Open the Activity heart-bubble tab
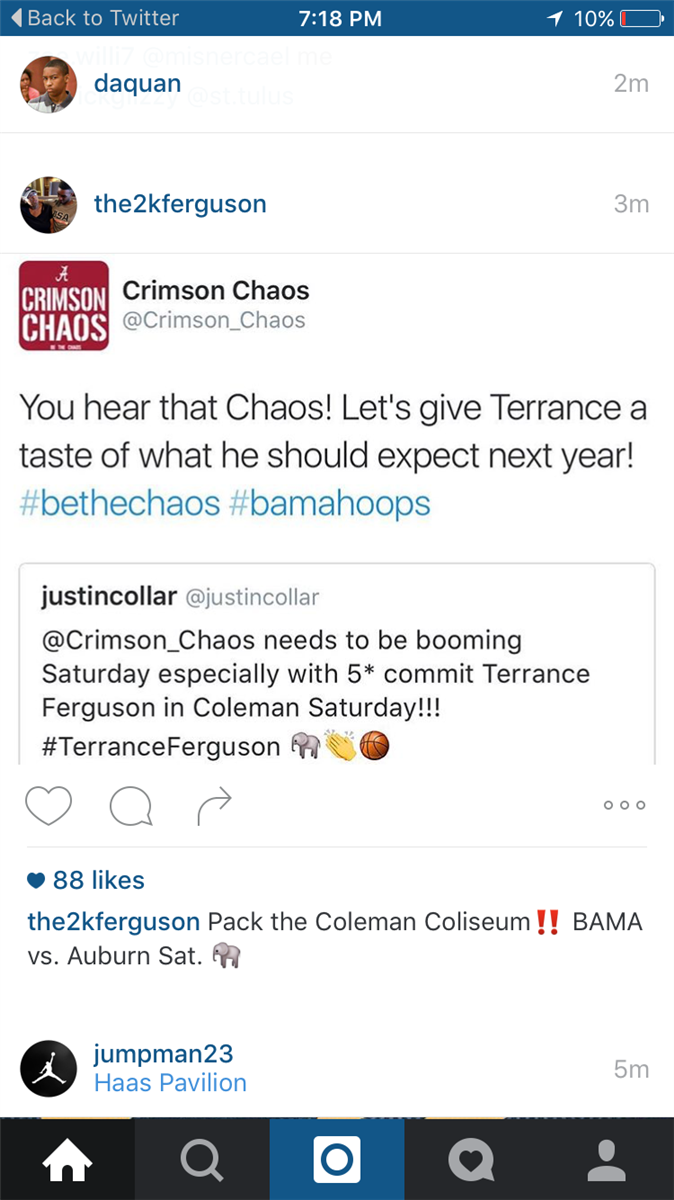Viewport: 674px width, 1200px height. click(x=471, y=1160)
